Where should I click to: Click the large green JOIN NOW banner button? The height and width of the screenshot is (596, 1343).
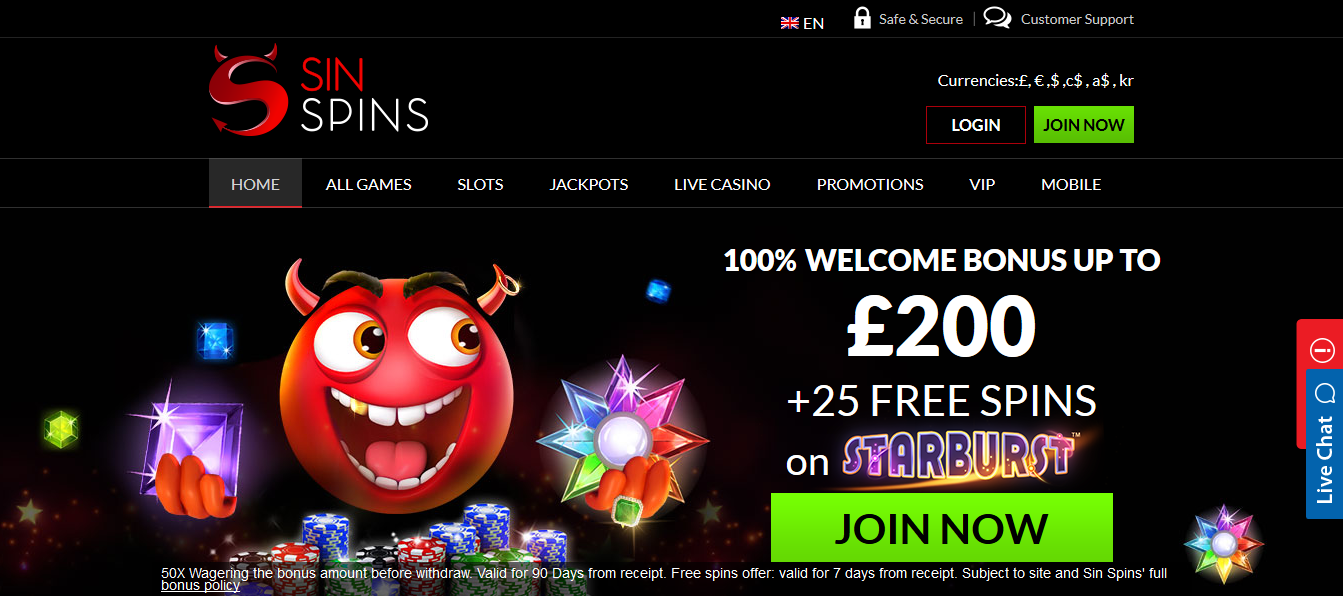click(x=942, y=527)
